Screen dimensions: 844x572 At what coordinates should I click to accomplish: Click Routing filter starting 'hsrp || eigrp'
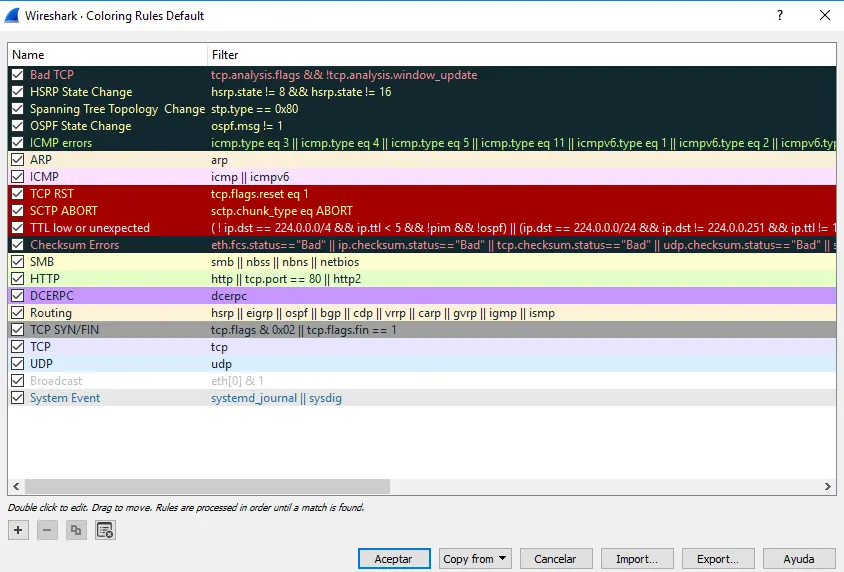(x=383, y=313)
